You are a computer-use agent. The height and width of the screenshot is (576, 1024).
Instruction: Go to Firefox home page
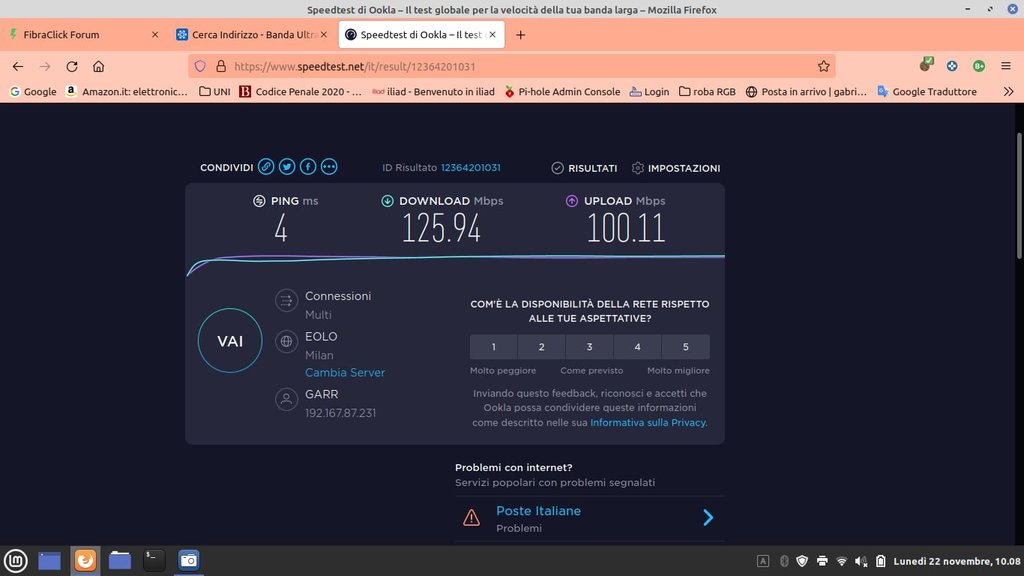click(x=99, y=66)
